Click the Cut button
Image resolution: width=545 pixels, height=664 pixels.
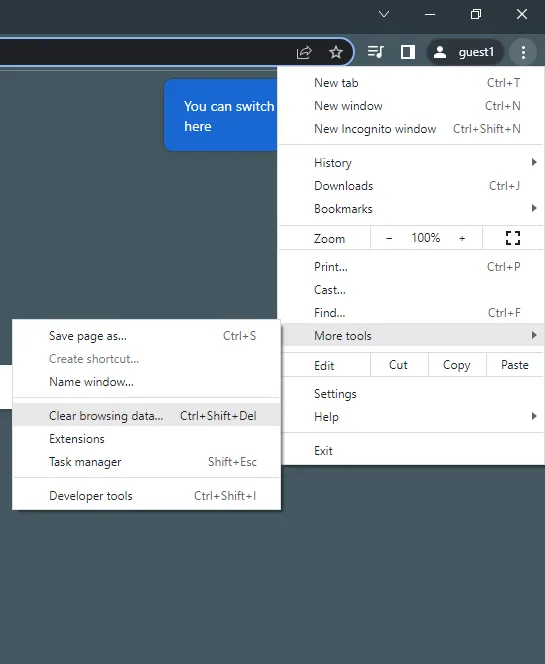(x=398, y=365)
